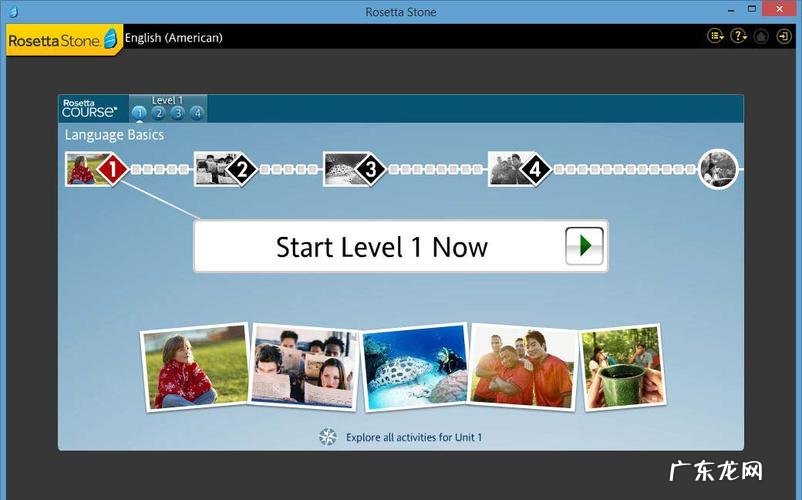Open the preferences list menu icon
This screenshot has width=802, height=500.
coord(715,36)
